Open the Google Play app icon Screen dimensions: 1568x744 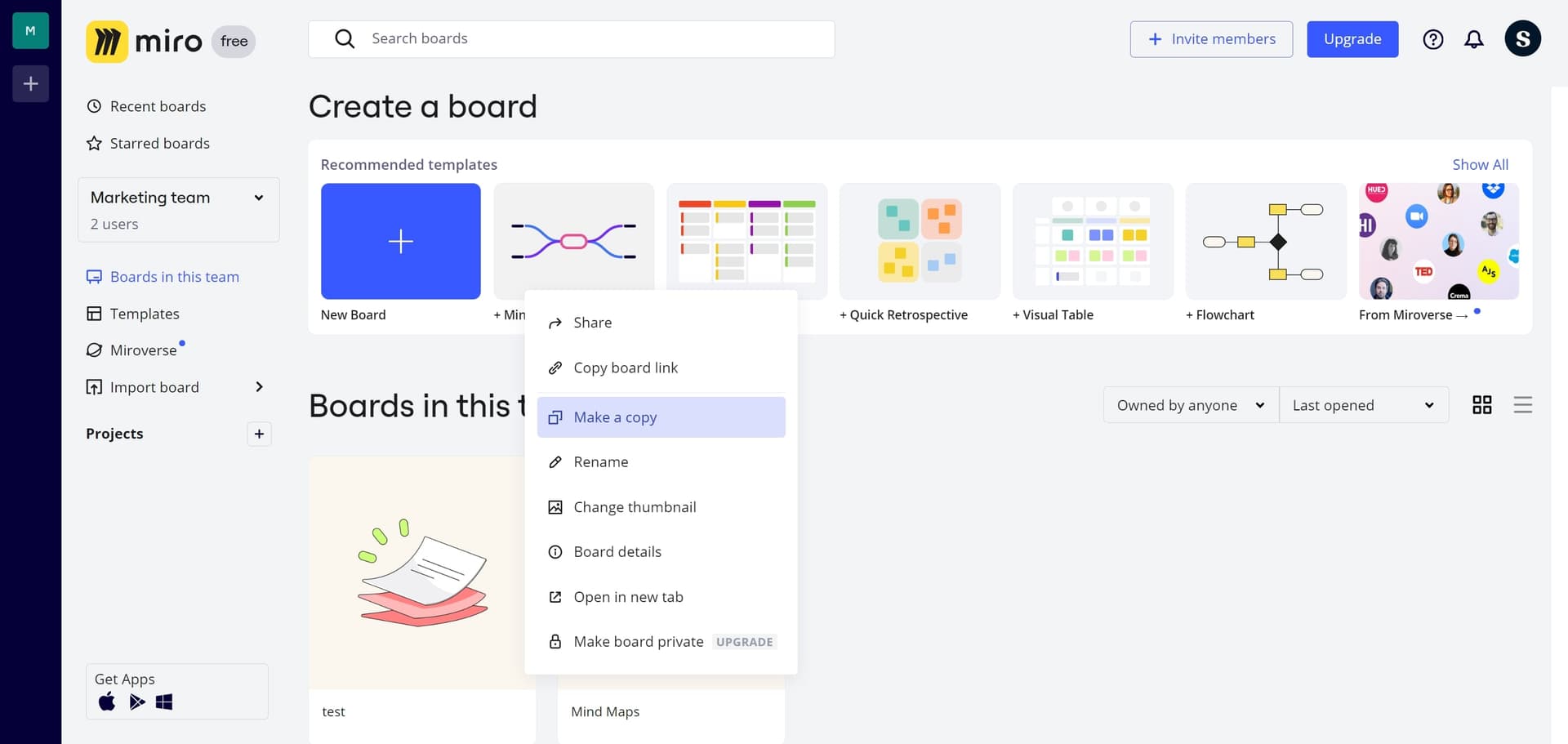click(136, 702)
